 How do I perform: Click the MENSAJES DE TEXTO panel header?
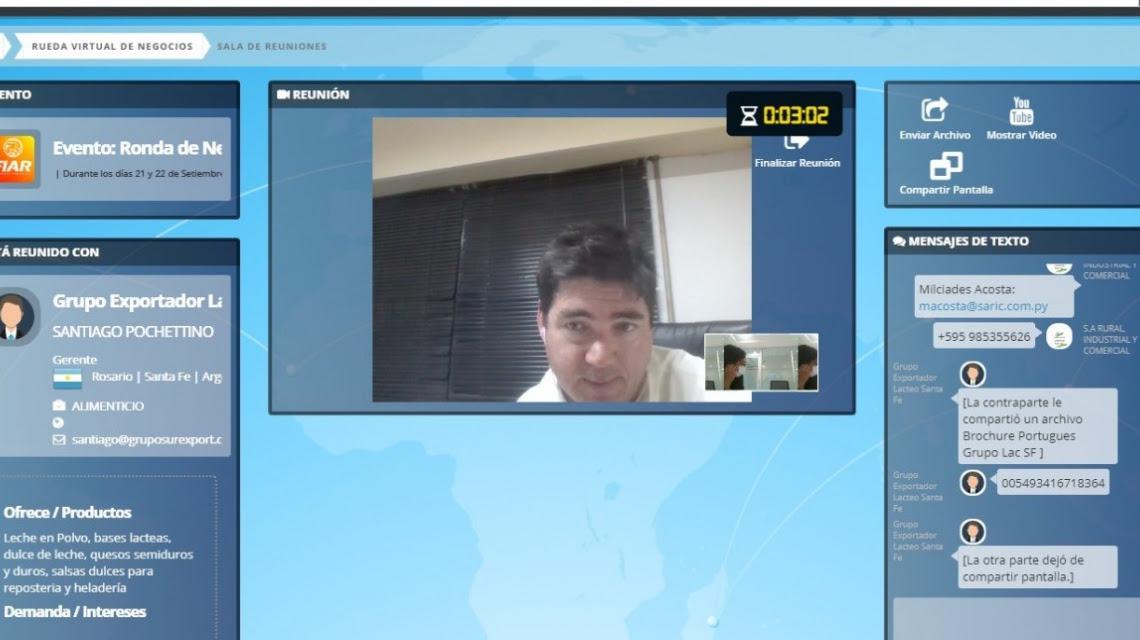(1011, 241)
